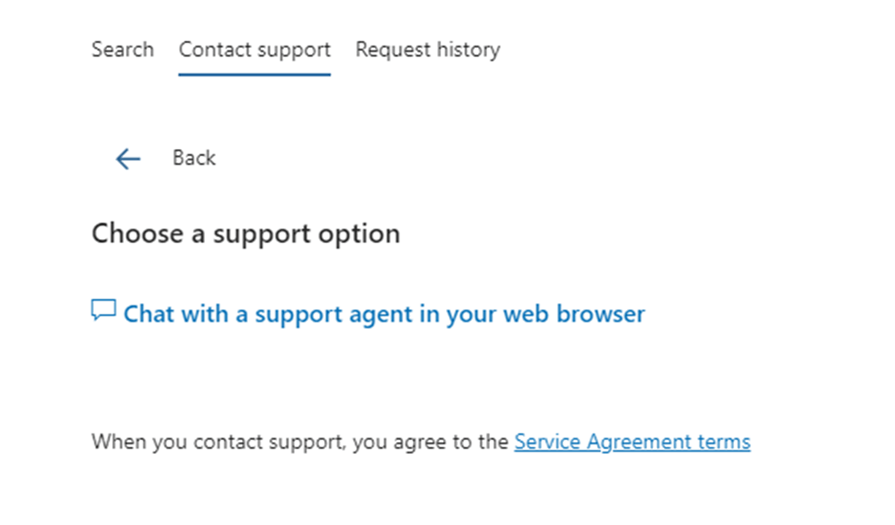This screenshot has height=525, width=895.
Task: Read the Service Agreement terms
Action: (x=632, y=441)
